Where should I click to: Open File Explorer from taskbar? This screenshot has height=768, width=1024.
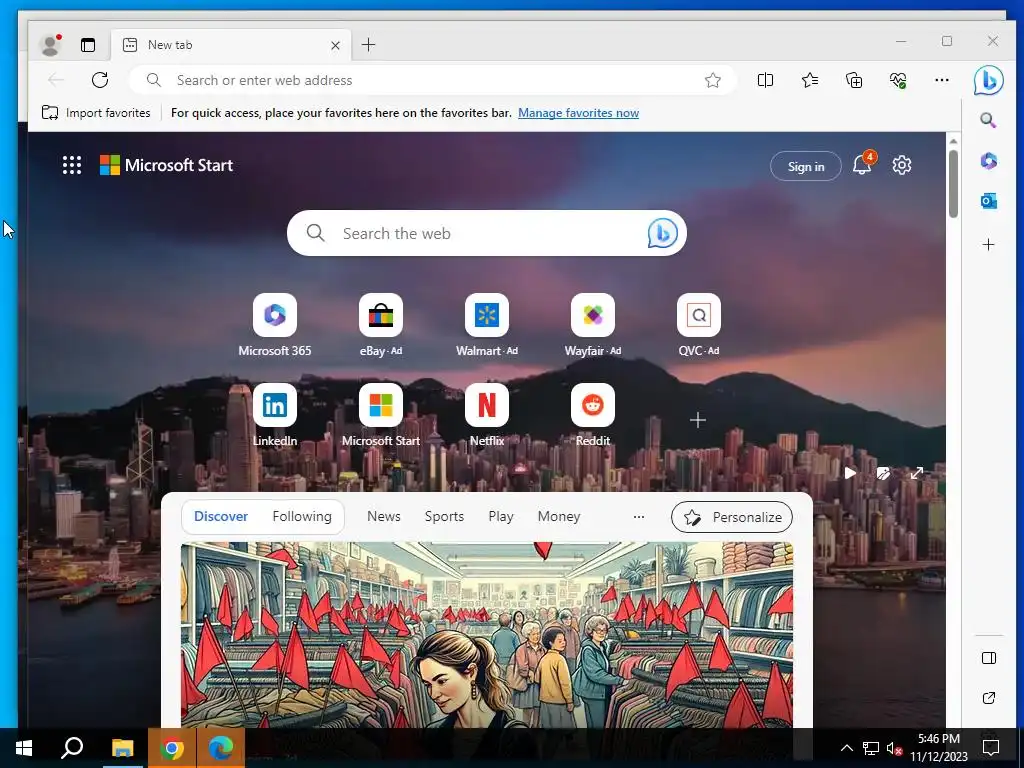click(x=122, y=748)
